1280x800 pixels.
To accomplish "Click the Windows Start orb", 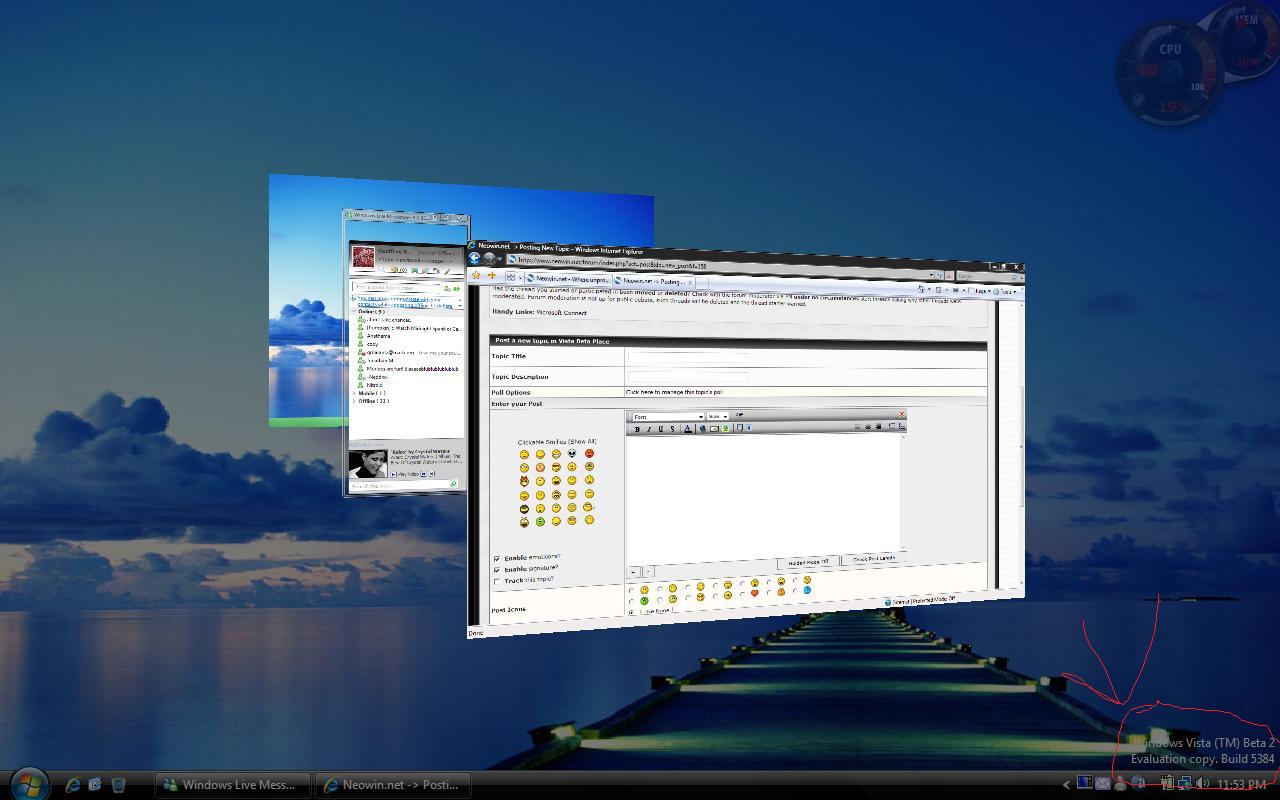I will (27, 783).
